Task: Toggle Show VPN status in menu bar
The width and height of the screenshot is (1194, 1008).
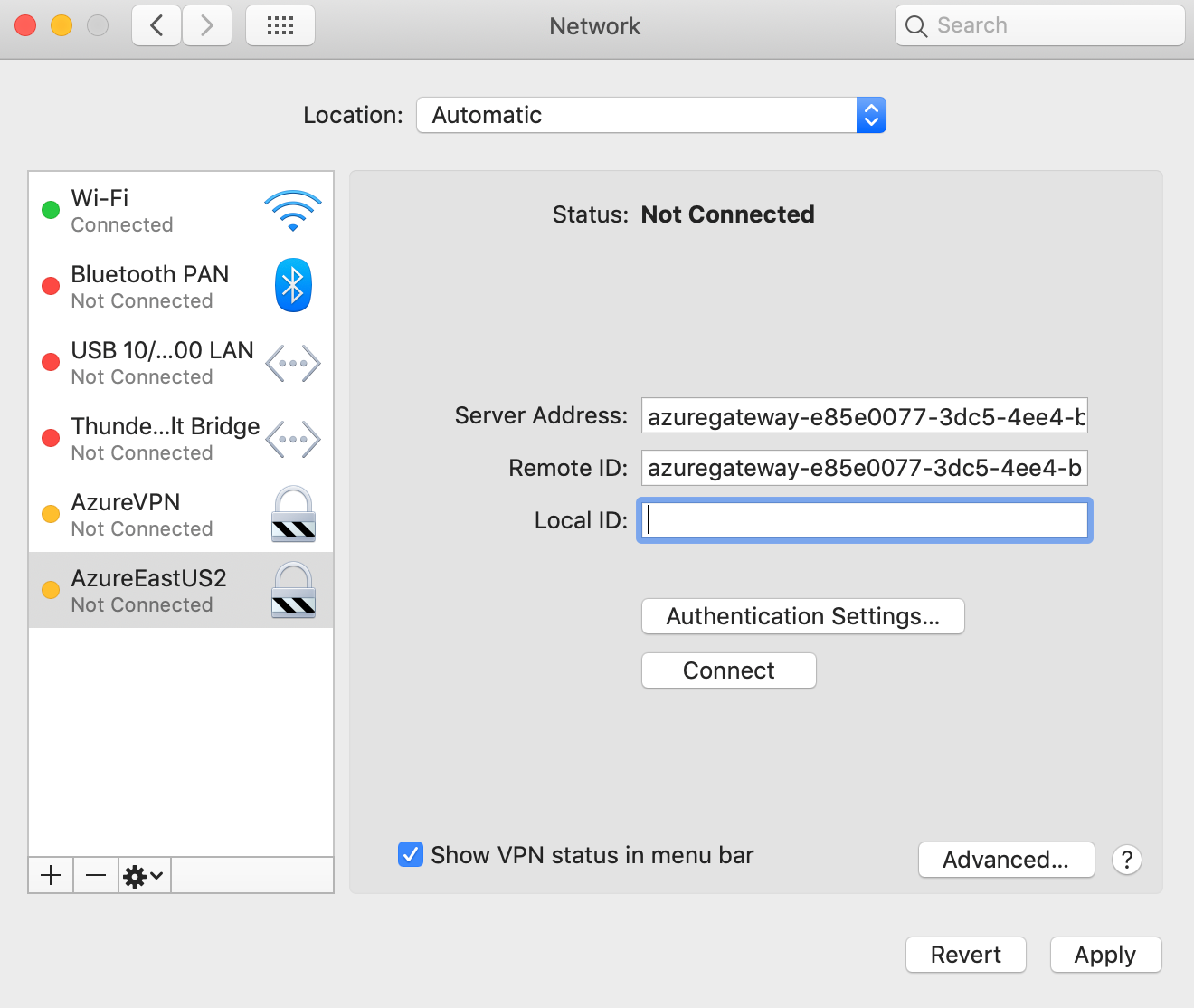Action: pyautogui.click(x=411, y=854)
